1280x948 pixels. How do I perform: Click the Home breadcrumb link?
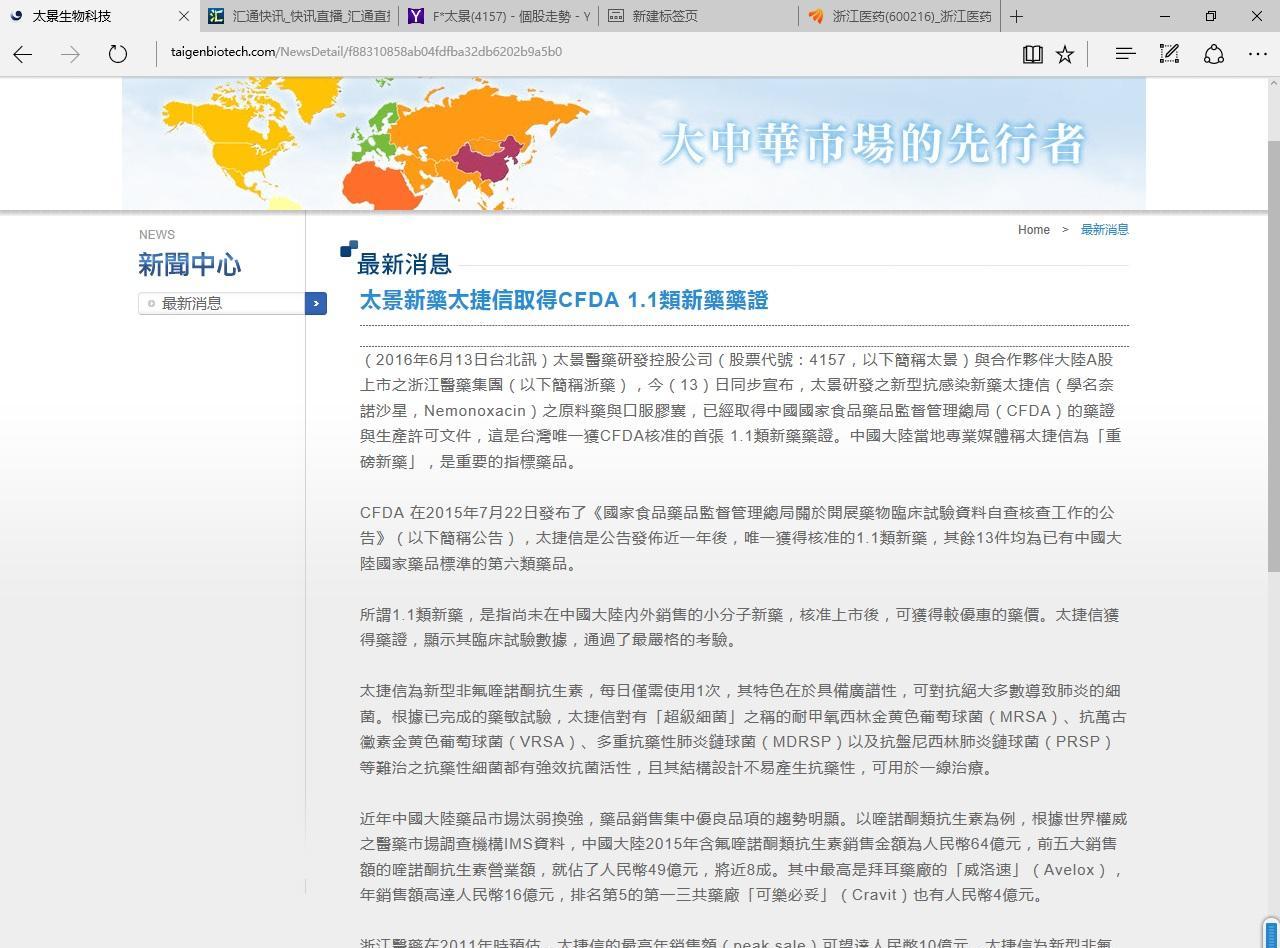1033,230
